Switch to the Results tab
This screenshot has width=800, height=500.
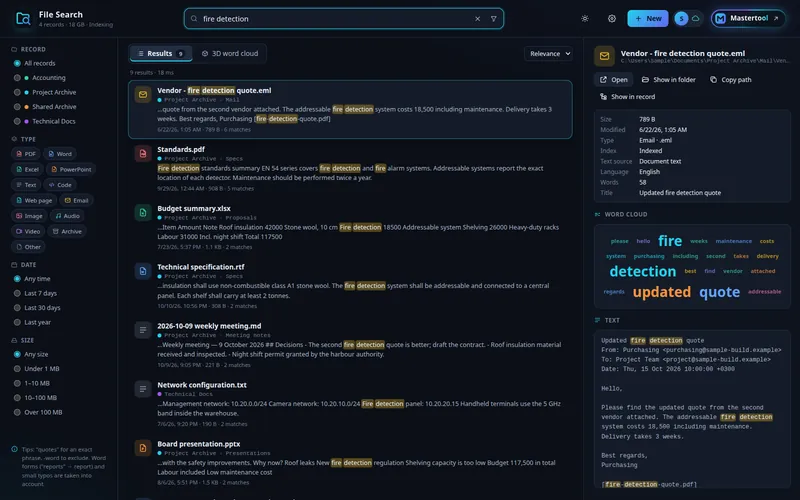161,54
